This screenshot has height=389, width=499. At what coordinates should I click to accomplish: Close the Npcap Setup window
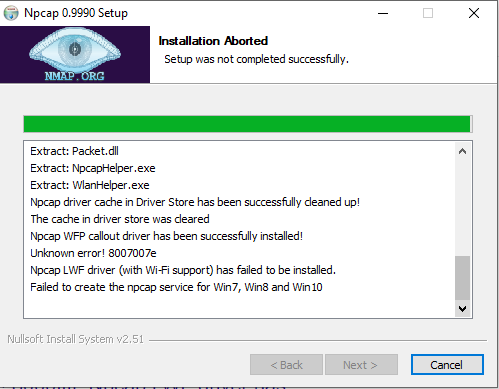474,13
